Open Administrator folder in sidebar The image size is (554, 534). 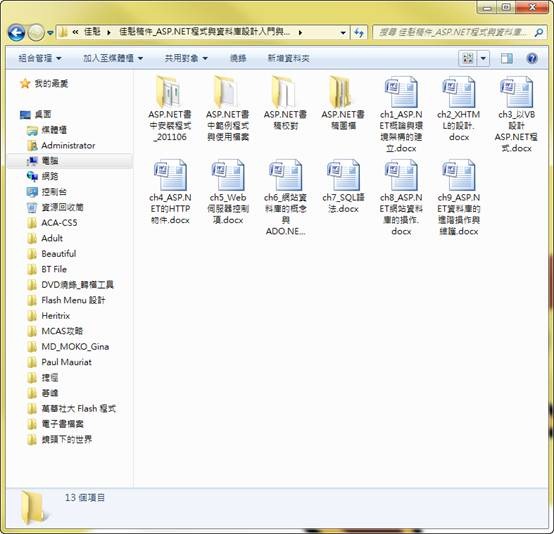61,146
